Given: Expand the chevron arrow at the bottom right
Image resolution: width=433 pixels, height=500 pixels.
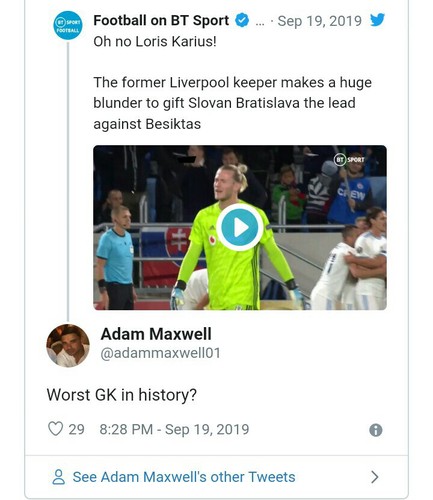Looking at the screenshot, I should tap(375, 477).
